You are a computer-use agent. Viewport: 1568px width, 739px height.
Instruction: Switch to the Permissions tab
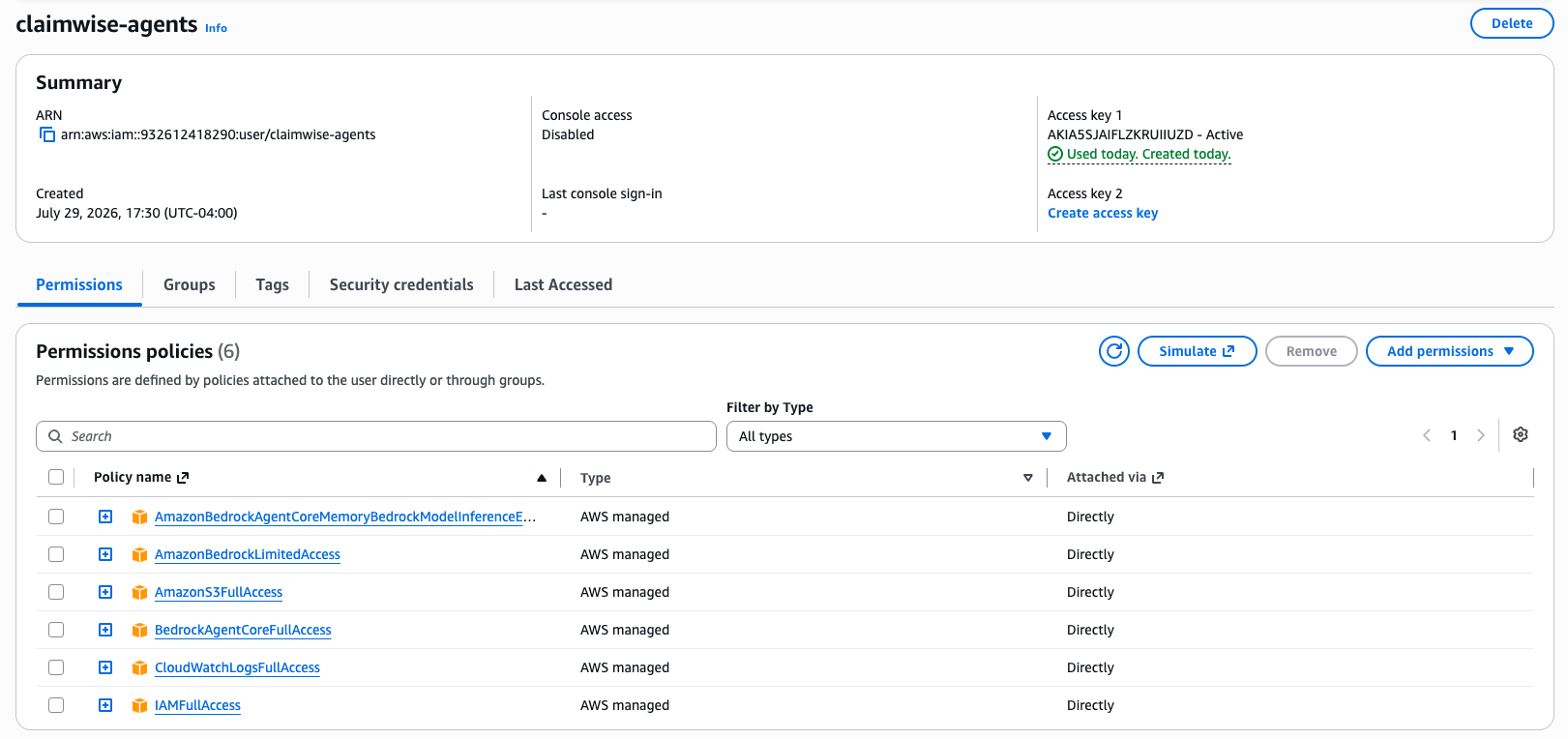79,284
